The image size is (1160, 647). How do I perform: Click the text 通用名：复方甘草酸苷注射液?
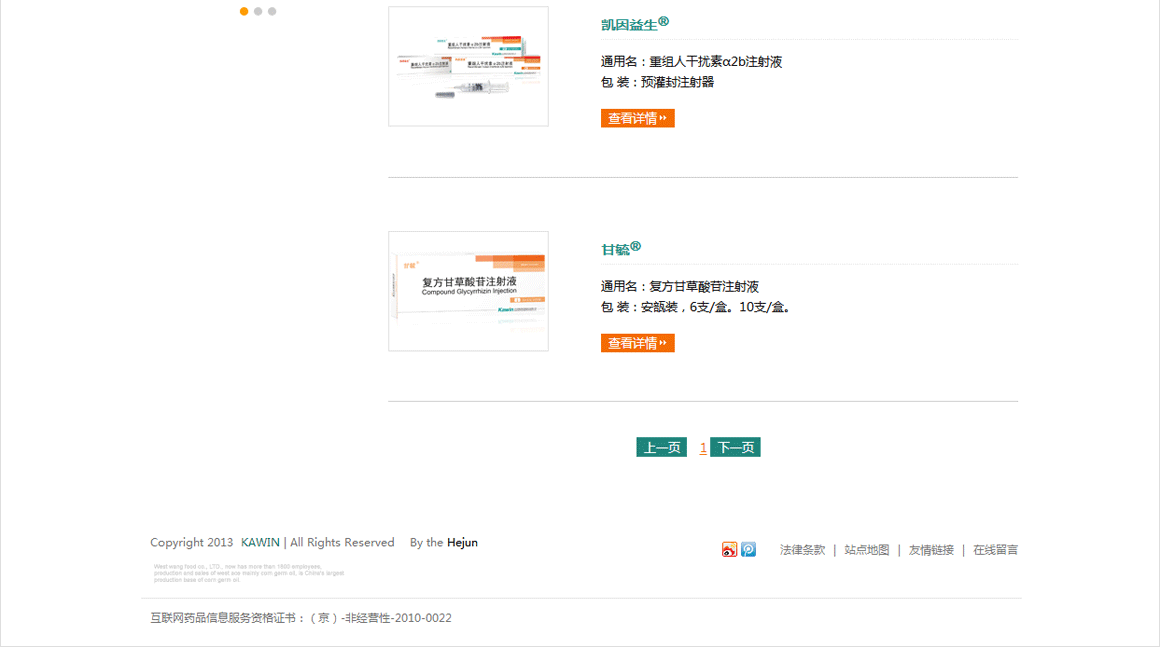[x=680, y=286]
